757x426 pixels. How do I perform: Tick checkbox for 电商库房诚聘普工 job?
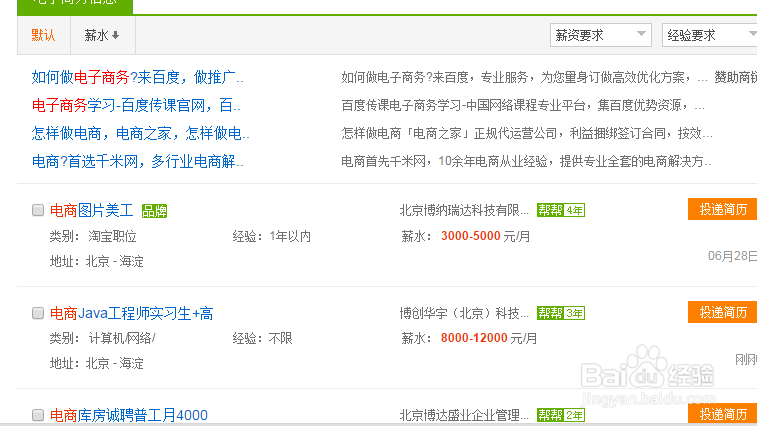point(38,415)
